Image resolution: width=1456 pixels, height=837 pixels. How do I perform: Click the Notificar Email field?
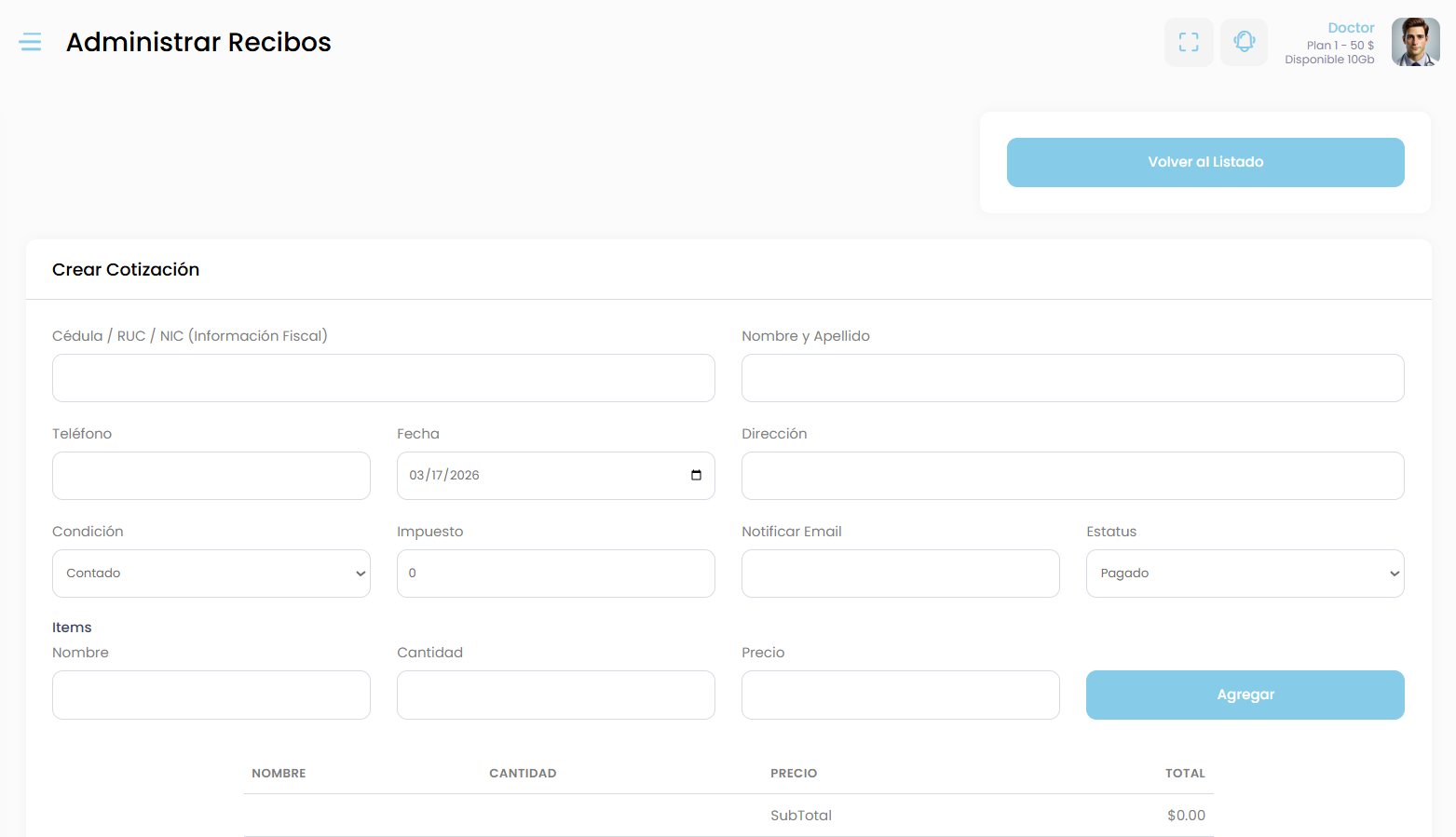click(900, 574)
